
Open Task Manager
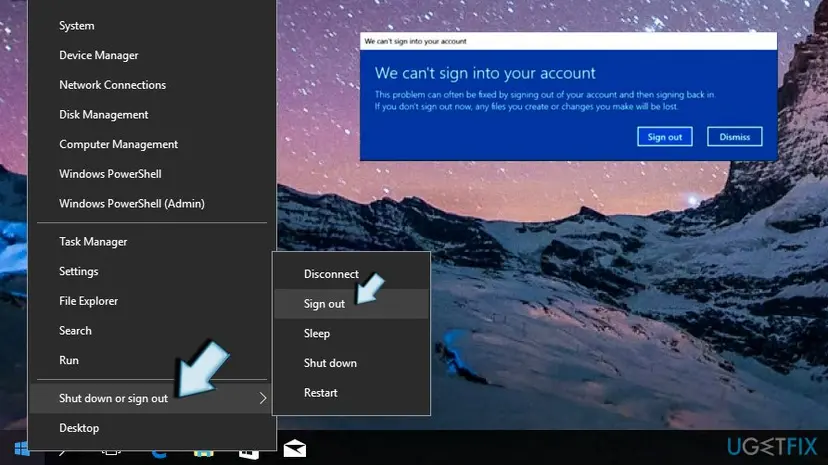152,241
